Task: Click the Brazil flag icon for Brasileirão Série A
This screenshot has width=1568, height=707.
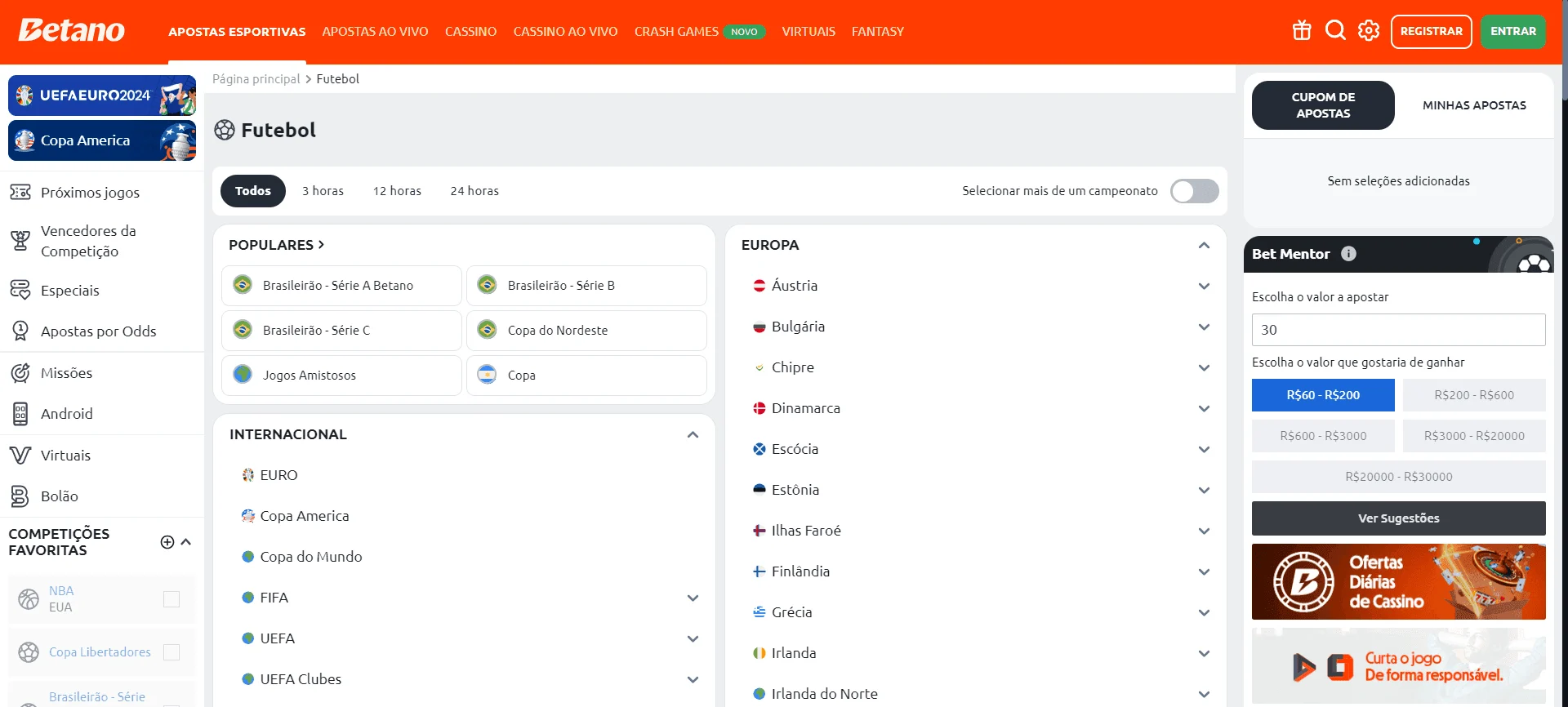Action: (243, 285)
